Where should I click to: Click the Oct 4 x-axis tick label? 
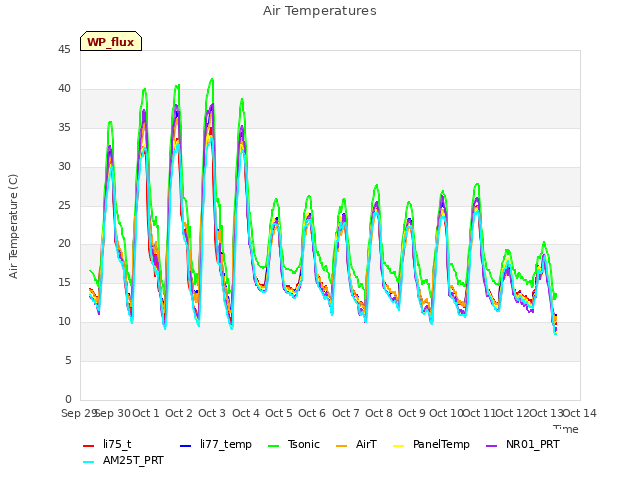tap(246, 413)
